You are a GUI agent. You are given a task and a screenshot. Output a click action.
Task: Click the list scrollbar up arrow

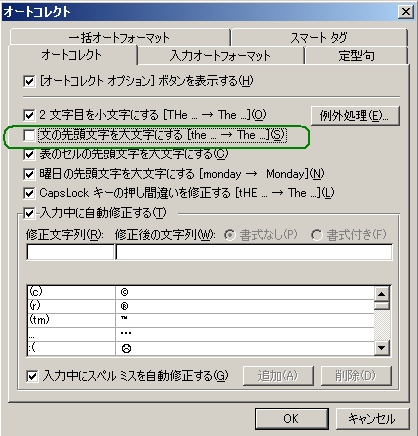(381, 294)
